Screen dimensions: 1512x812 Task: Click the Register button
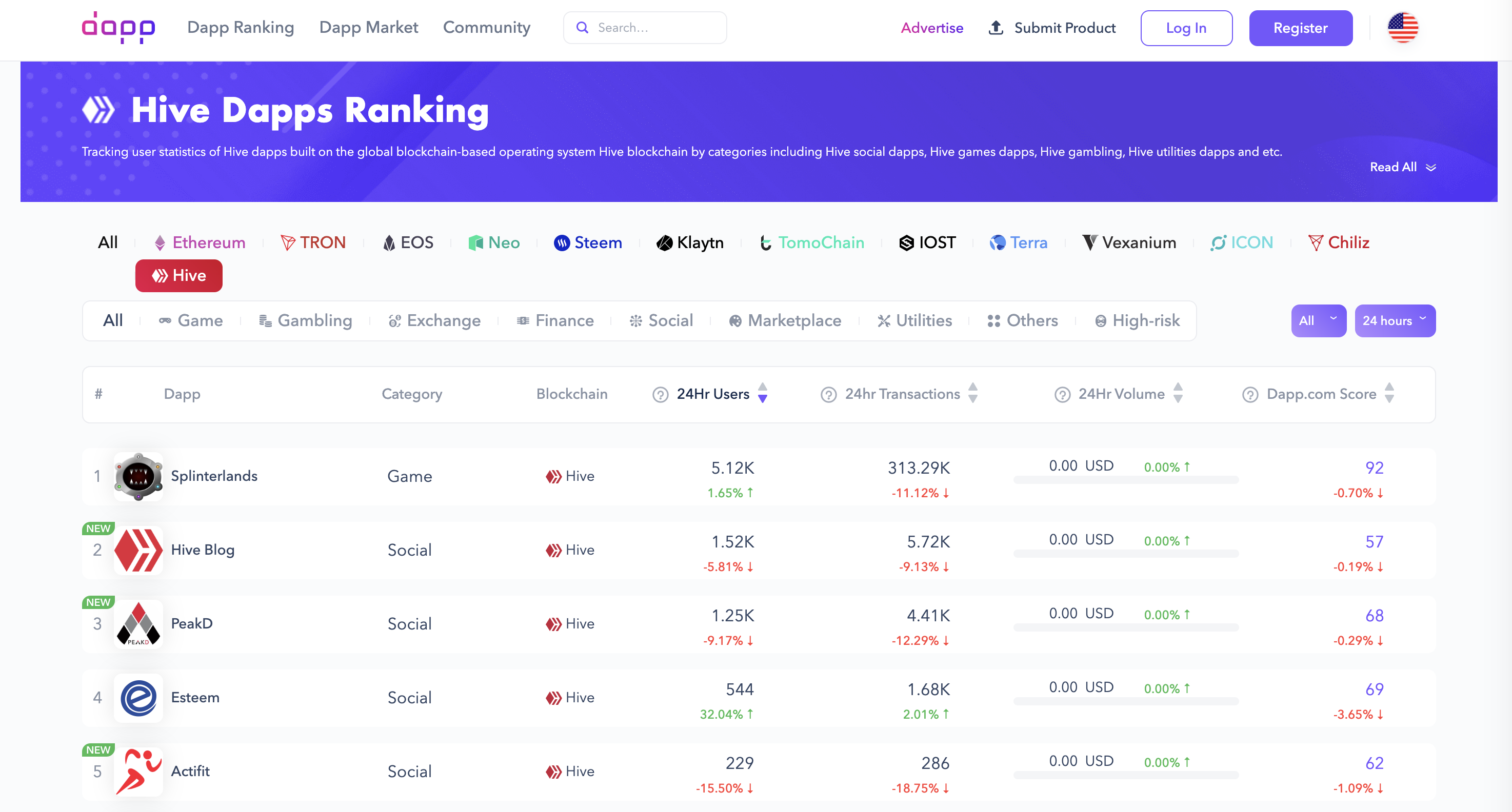(x=1301, y=28)
